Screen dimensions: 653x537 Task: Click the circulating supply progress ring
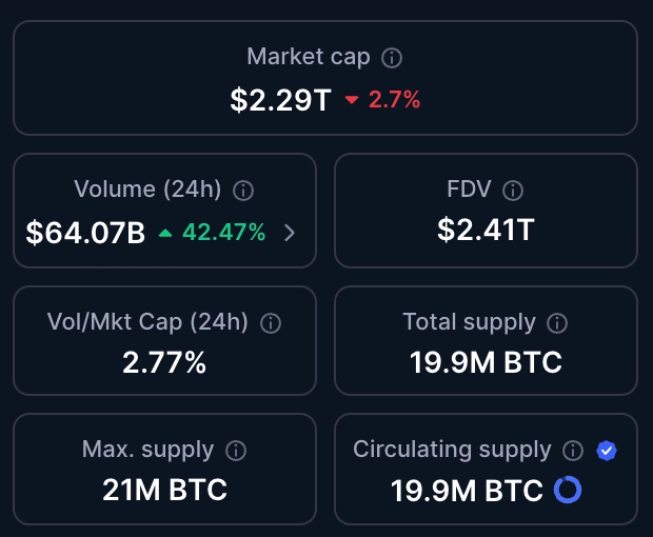567,490
